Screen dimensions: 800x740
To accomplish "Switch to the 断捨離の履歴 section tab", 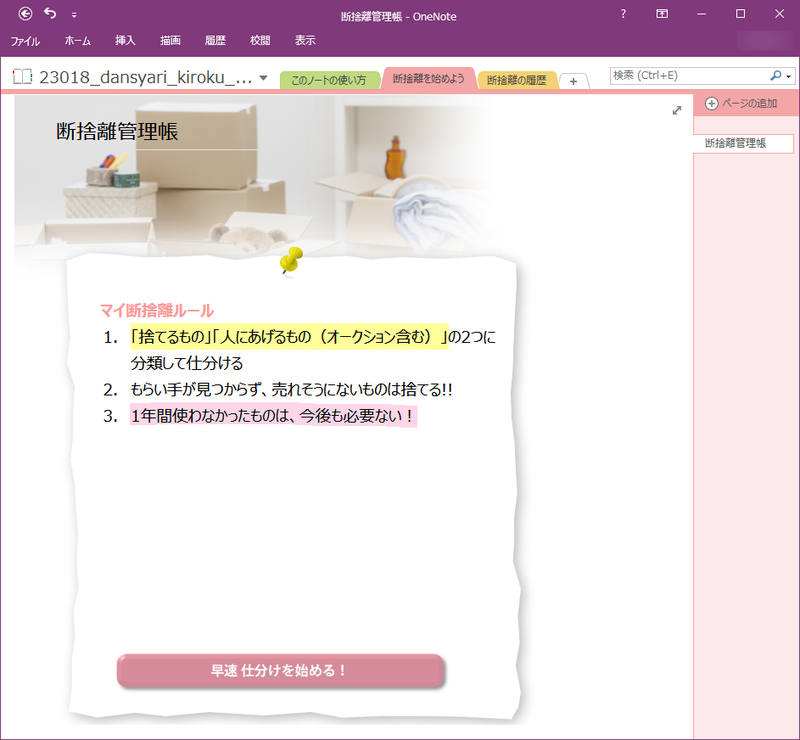I will point(517,79).
